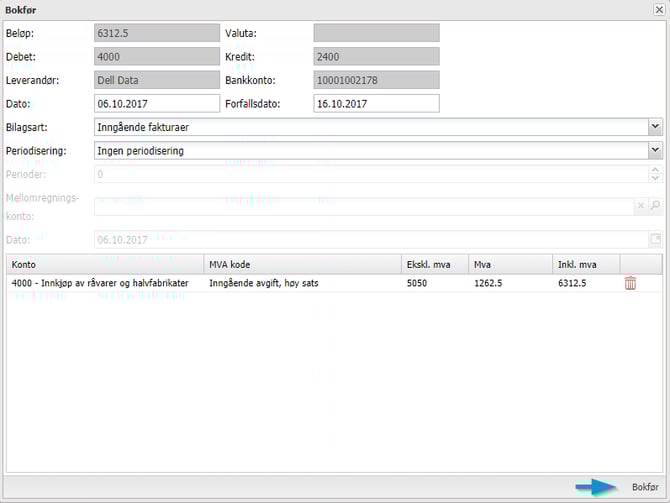Screen dimensions: 670x503
Task: Click the Kredit field containing 2400
Action: (376, 56)
